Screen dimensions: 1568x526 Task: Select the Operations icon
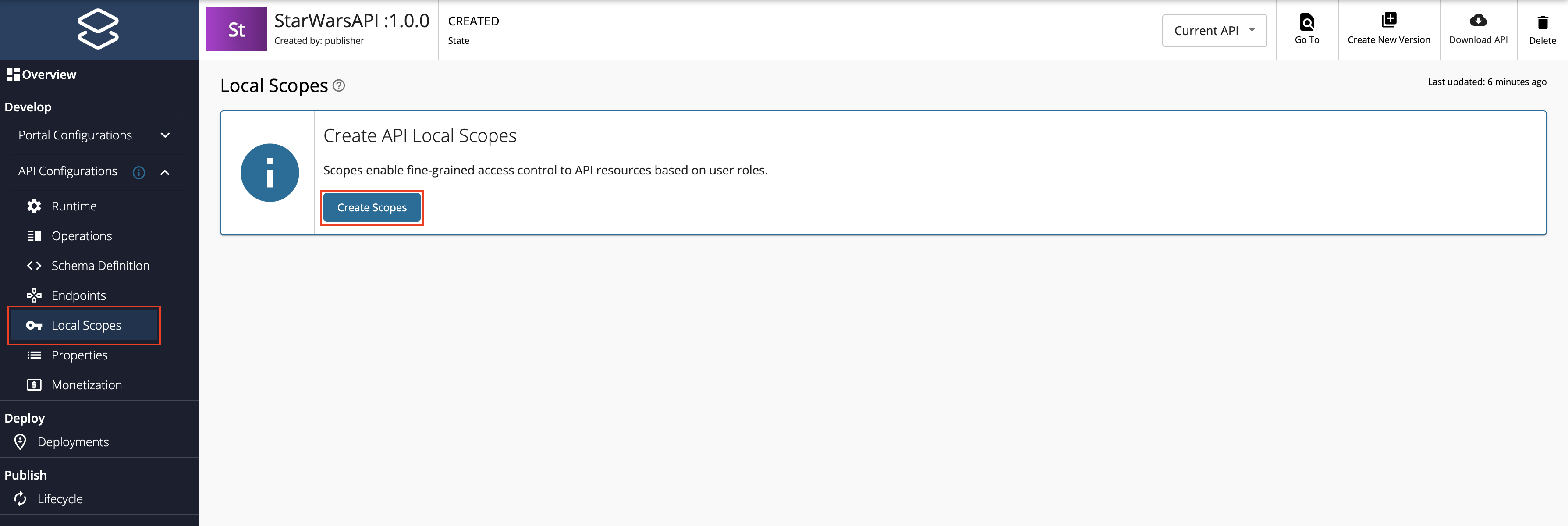33,236
